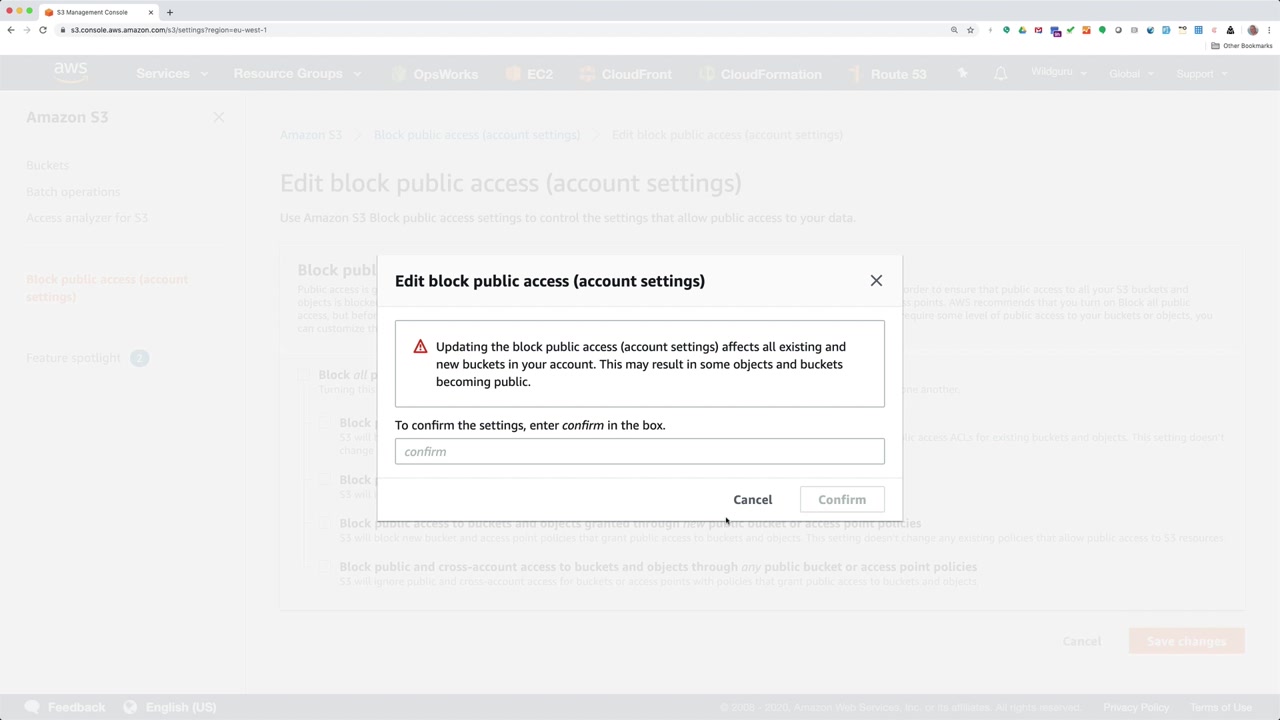
Task: Click the zoom magnifier icon in address bar
Action: tap(954, 30)
